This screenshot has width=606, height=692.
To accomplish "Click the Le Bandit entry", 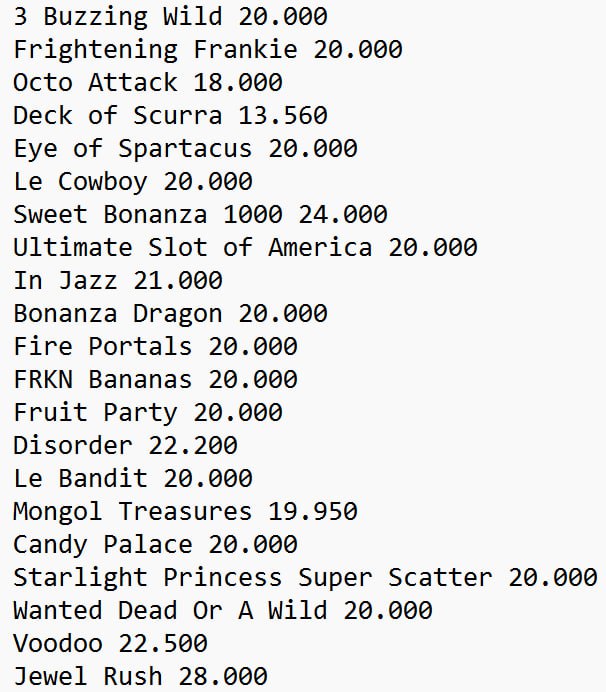I will [132, 479].
